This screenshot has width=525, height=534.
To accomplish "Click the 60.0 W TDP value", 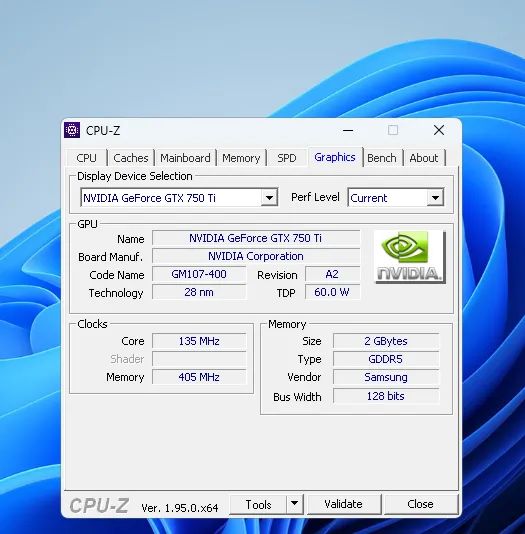I will click(332, 292).
